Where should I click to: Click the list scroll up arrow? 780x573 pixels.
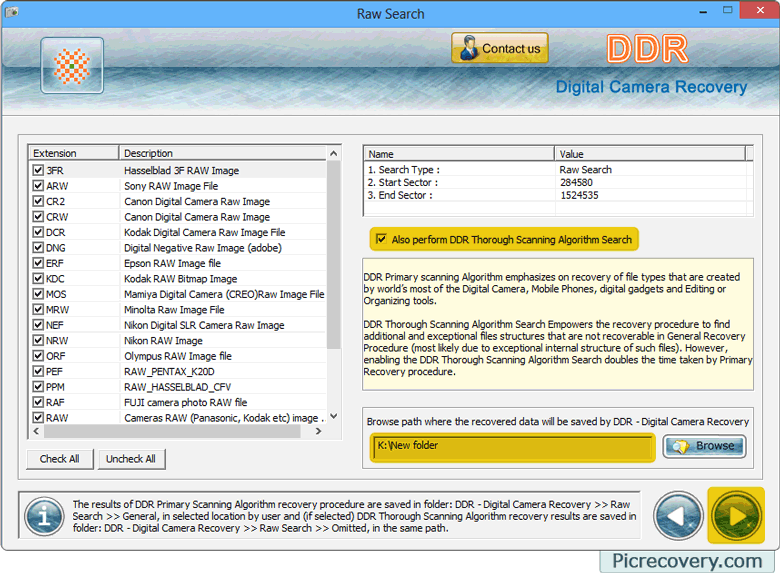click(334, 154)
